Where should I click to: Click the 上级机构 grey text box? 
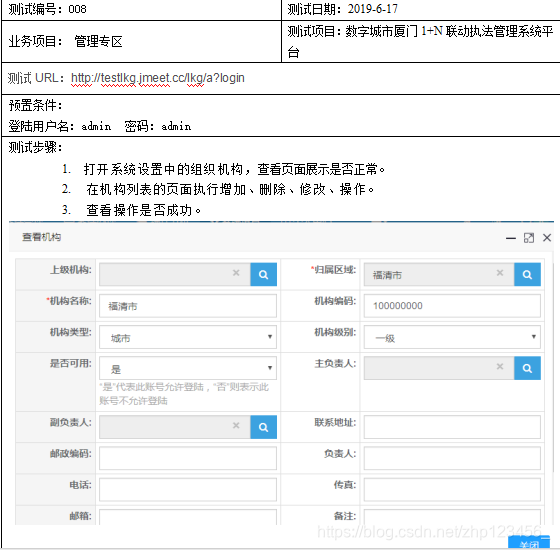(175, 274)
